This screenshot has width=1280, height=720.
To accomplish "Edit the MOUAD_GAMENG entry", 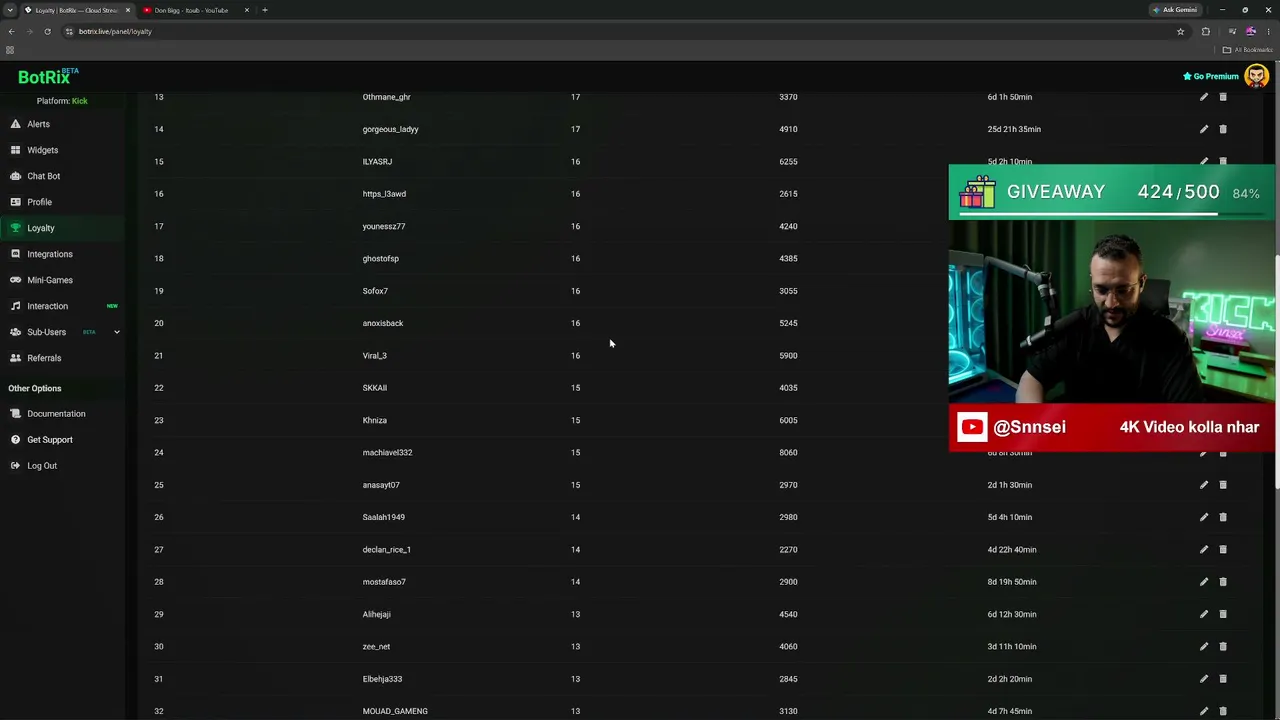I will pos(1204,711).
